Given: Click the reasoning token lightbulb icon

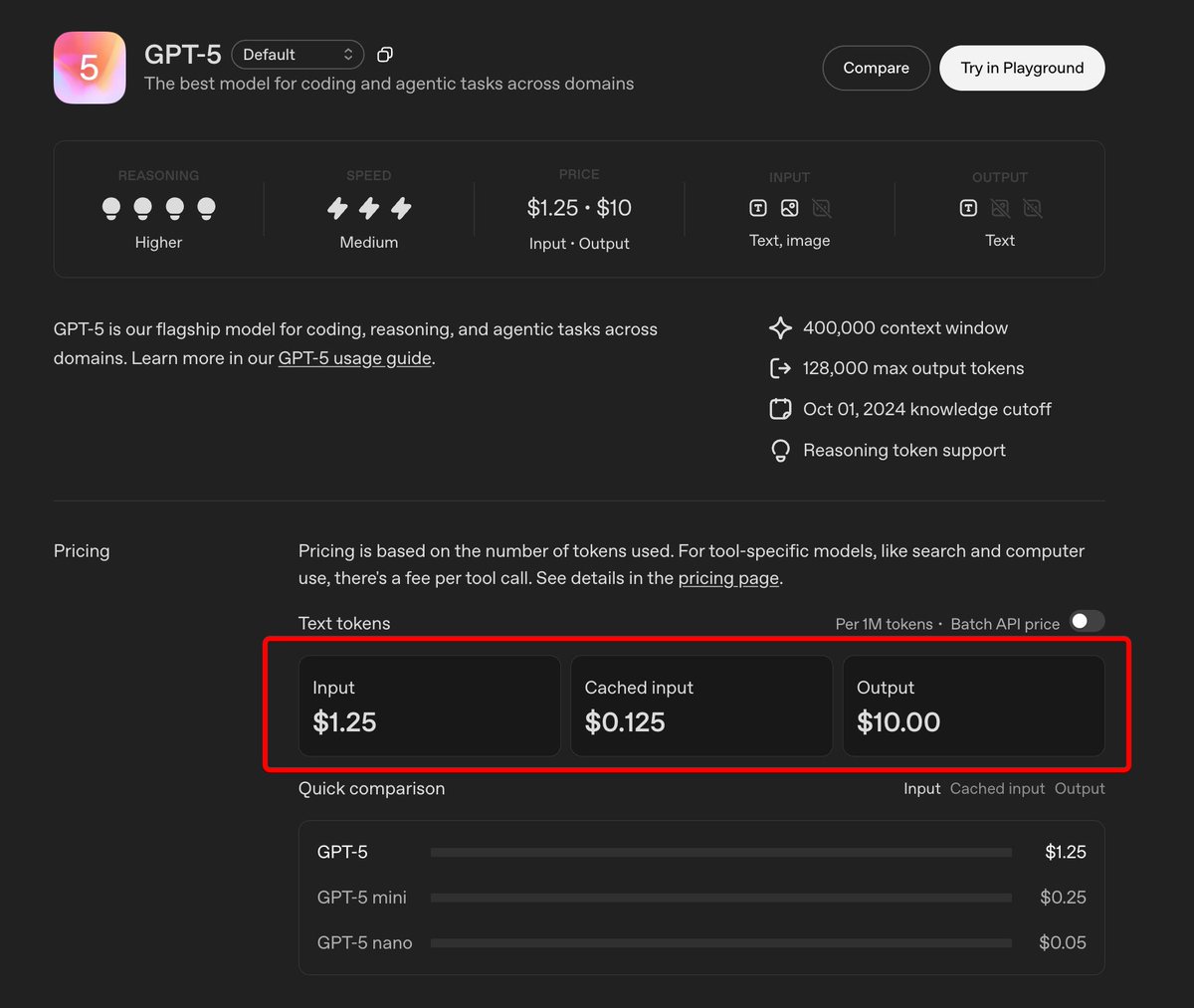Looking at the screenshot, I should click(781, 451).
